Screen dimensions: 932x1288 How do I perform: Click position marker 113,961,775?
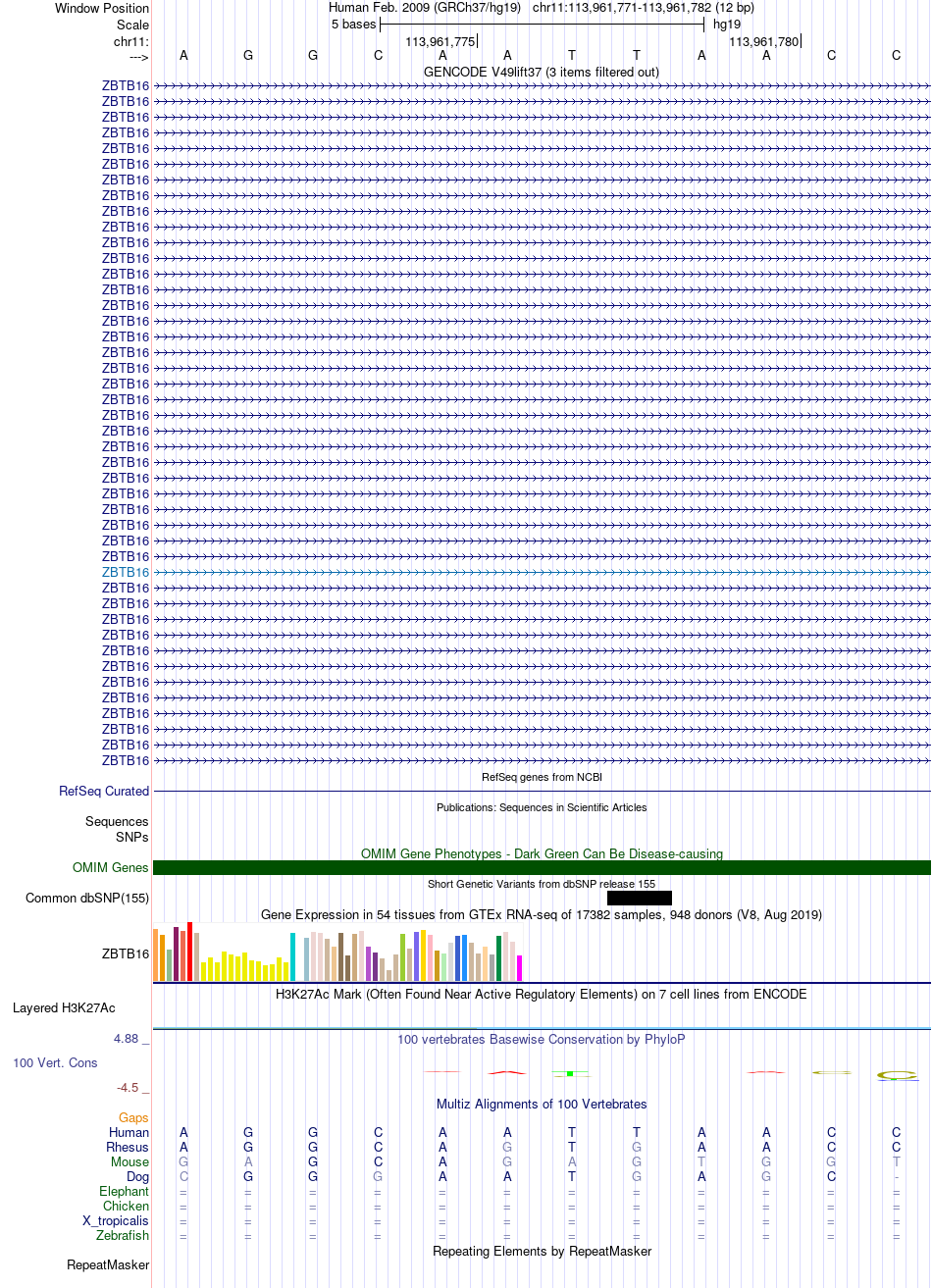[x=440, y=41]
